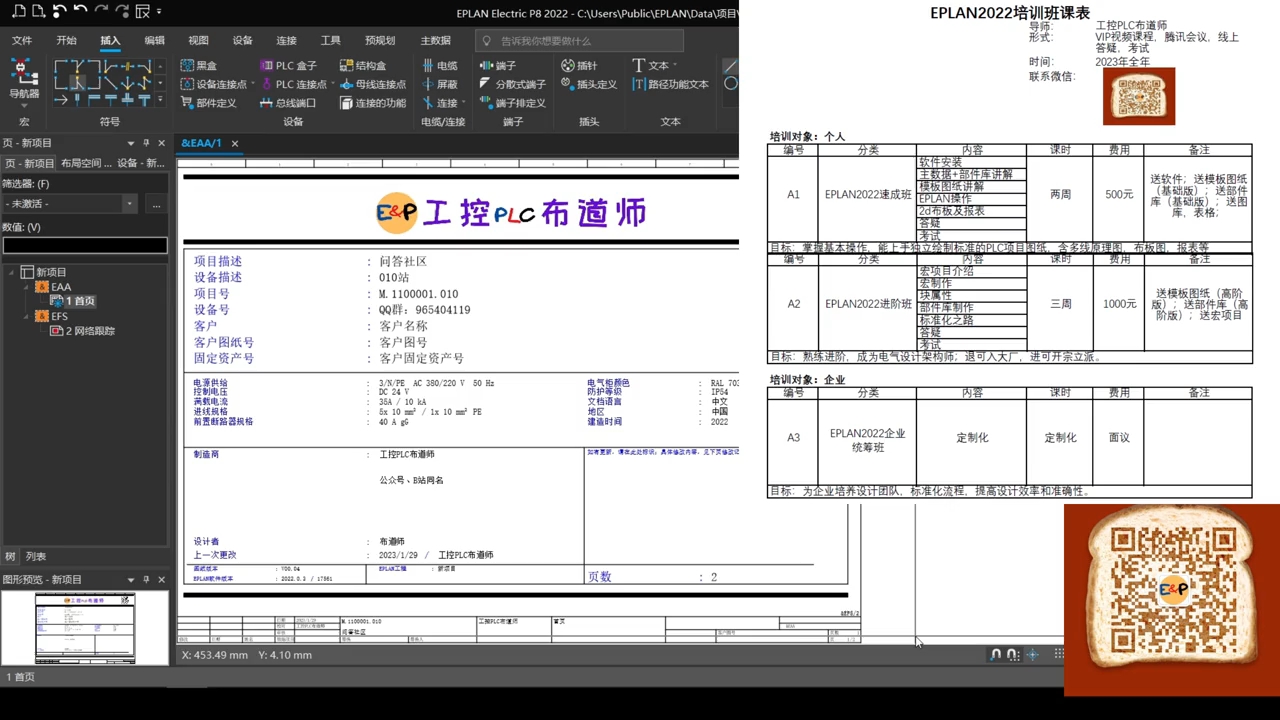1280x720 pixels.
Task: Switch to the 布局空间 navigator tab
Action: [86, 163]
